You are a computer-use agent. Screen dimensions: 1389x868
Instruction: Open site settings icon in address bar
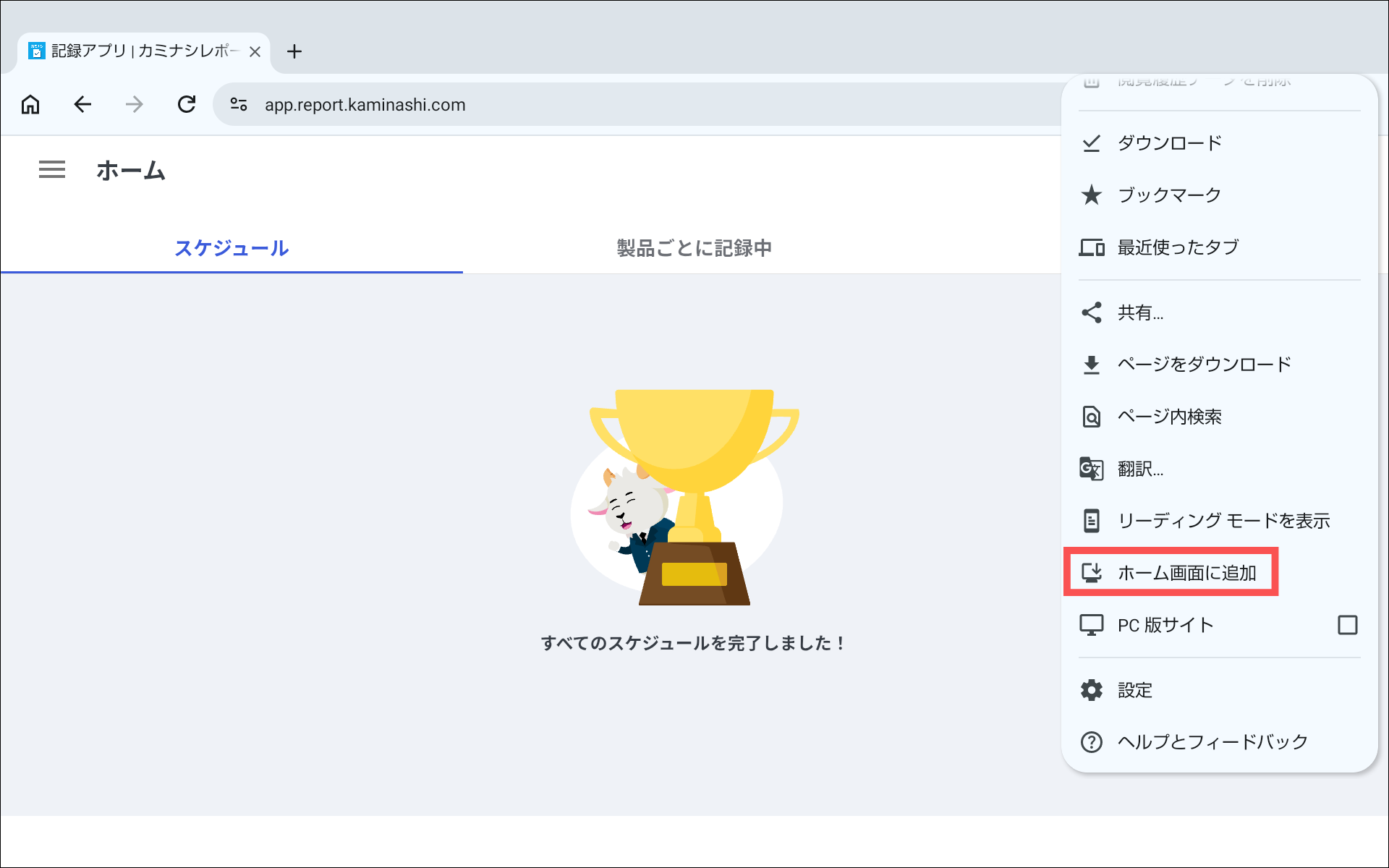tap(239, 105)
